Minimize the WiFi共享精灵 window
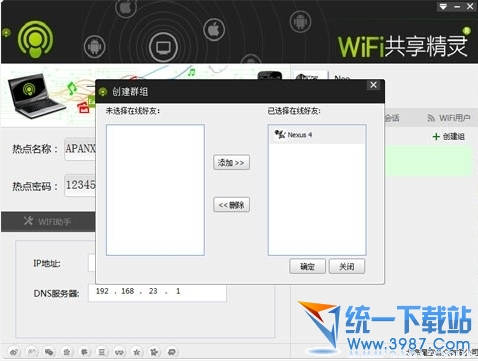Viewport: 478px width, 361px height. (x=457, y=6)
